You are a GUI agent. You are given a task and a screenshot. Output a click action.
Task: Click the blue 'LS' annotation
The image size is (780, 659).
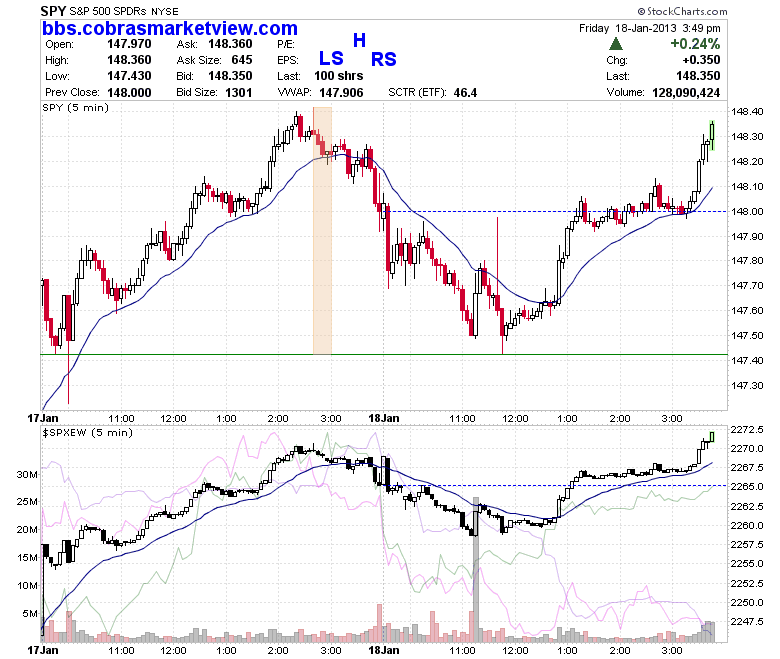331,59
